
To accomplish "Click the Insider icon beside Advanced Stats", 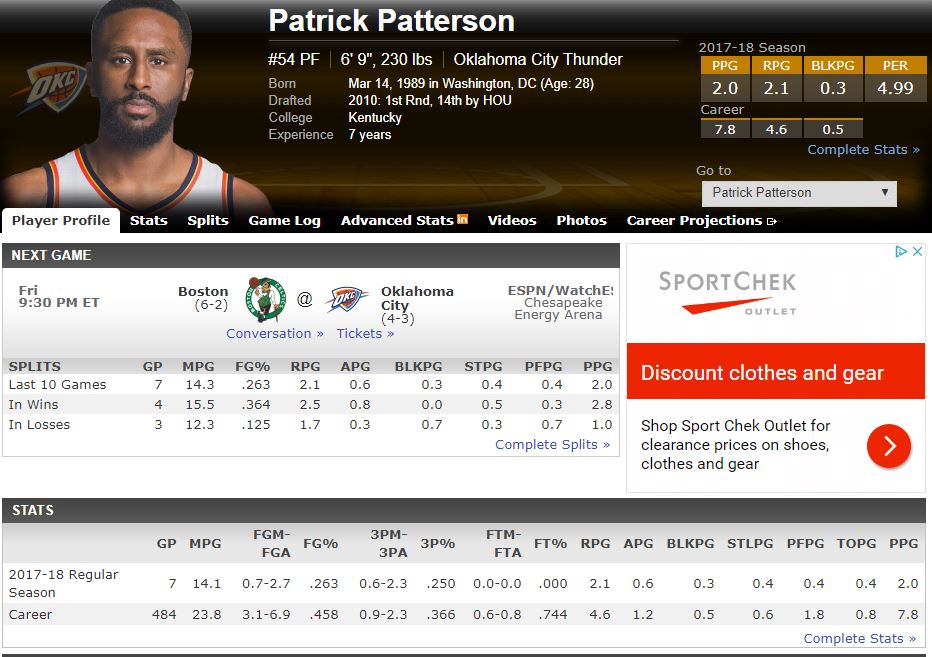I will (462, 219).
